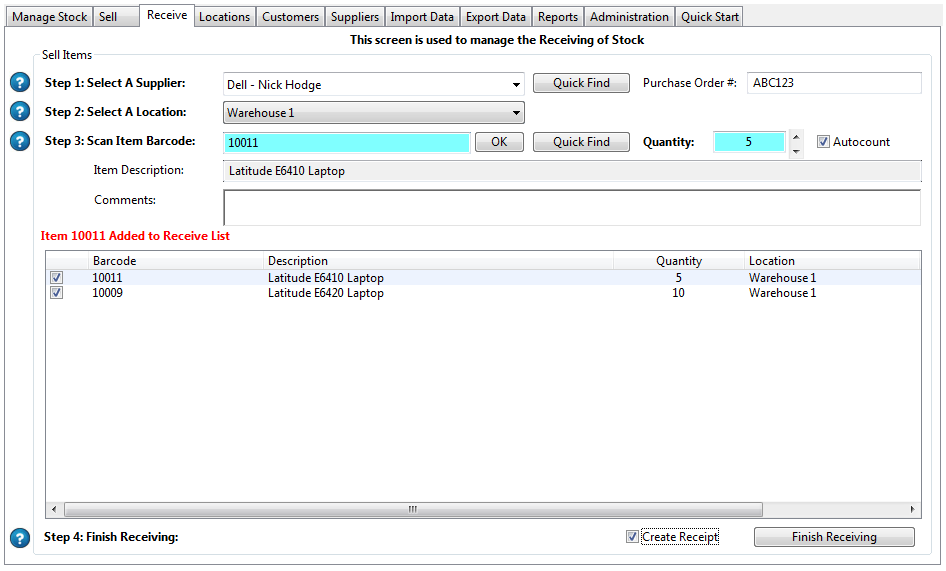Screen dimensions: 946x571
Task: Click the list scrollbar right arrow
Action: 912,510
